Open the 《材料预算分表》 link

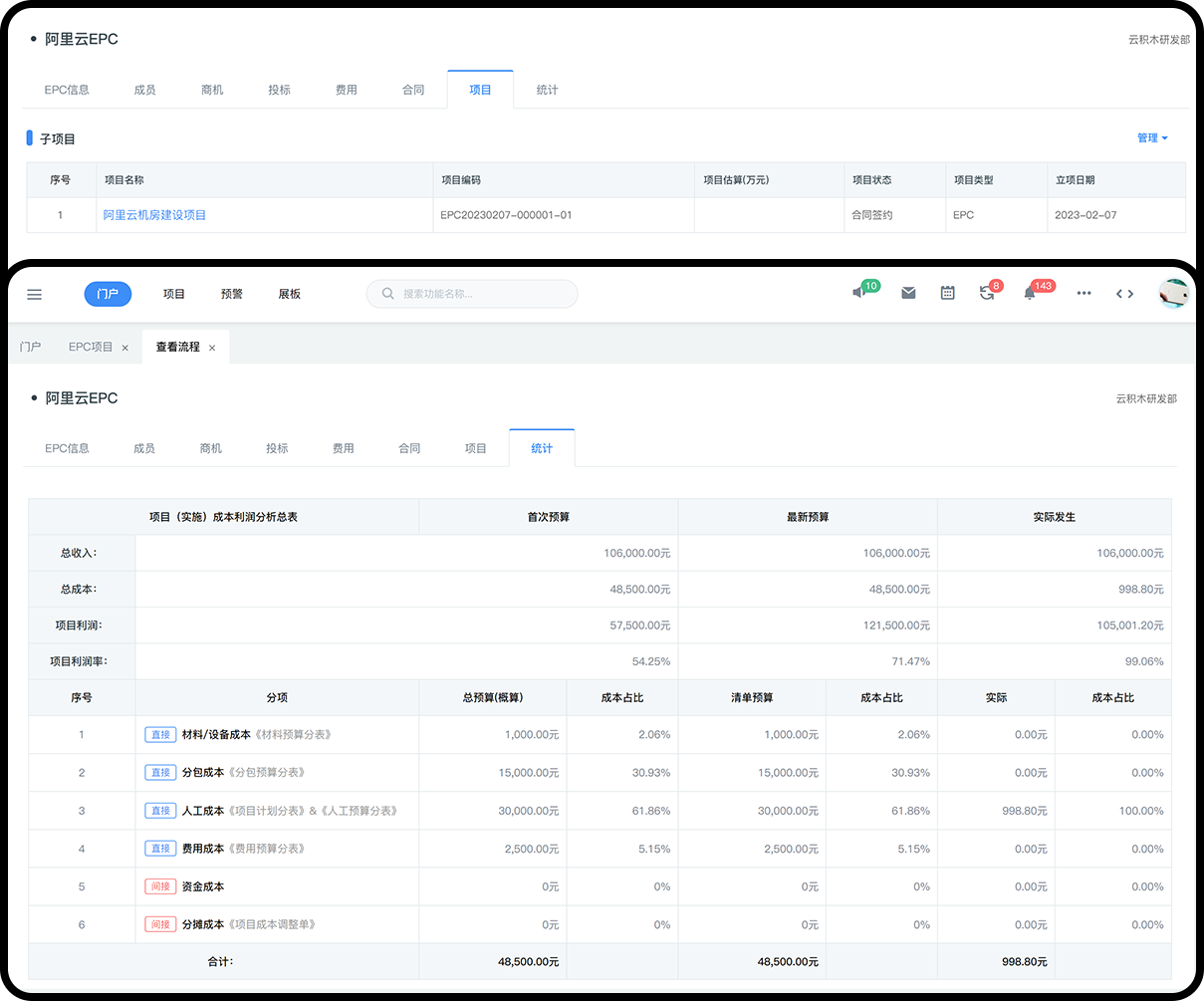coord(293,735)
